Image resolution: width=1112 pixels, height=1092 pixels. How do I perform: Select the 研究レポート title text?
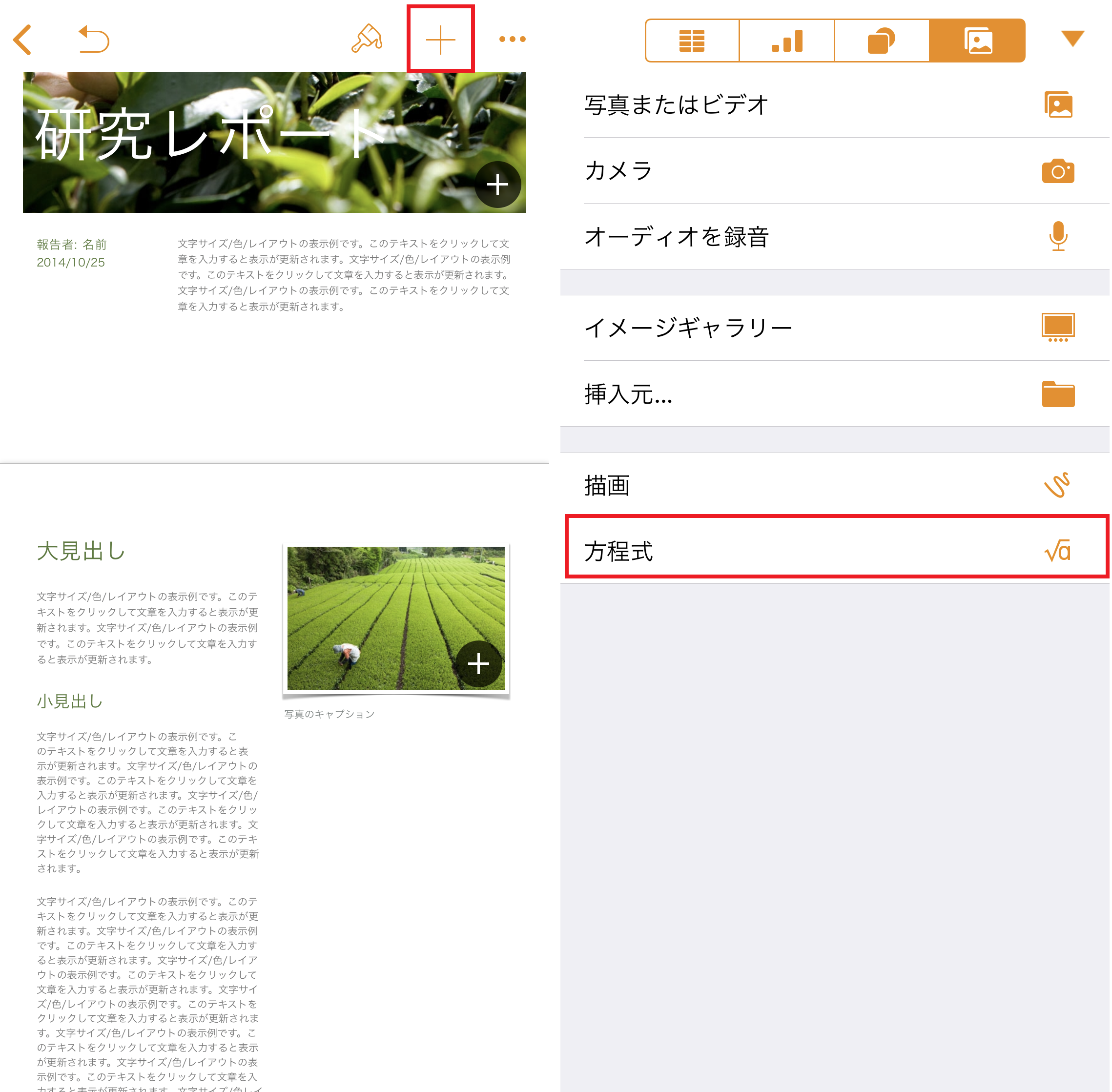tap(209, 135)
